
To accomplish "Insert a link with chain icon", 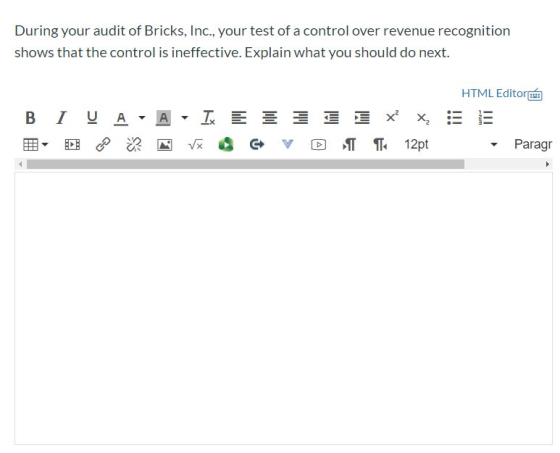I will pos(103,145).
